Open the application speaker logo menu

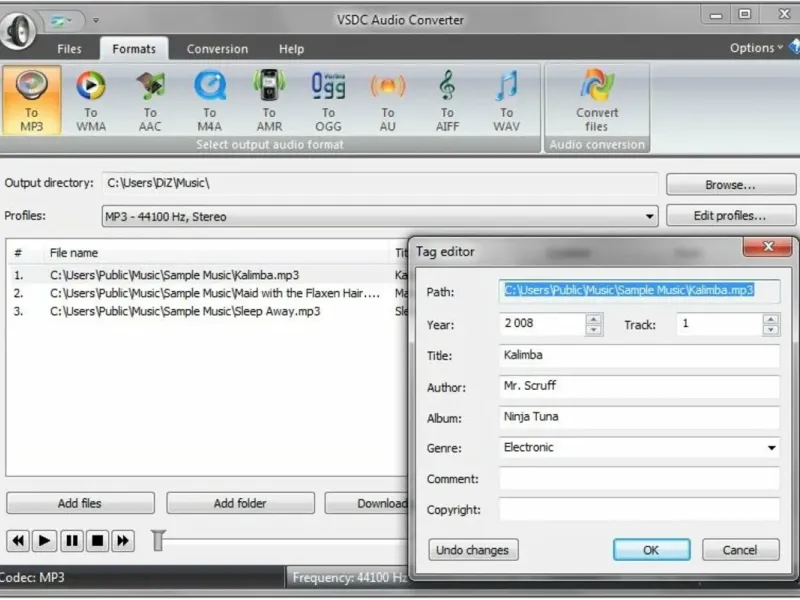pos(18,30)
